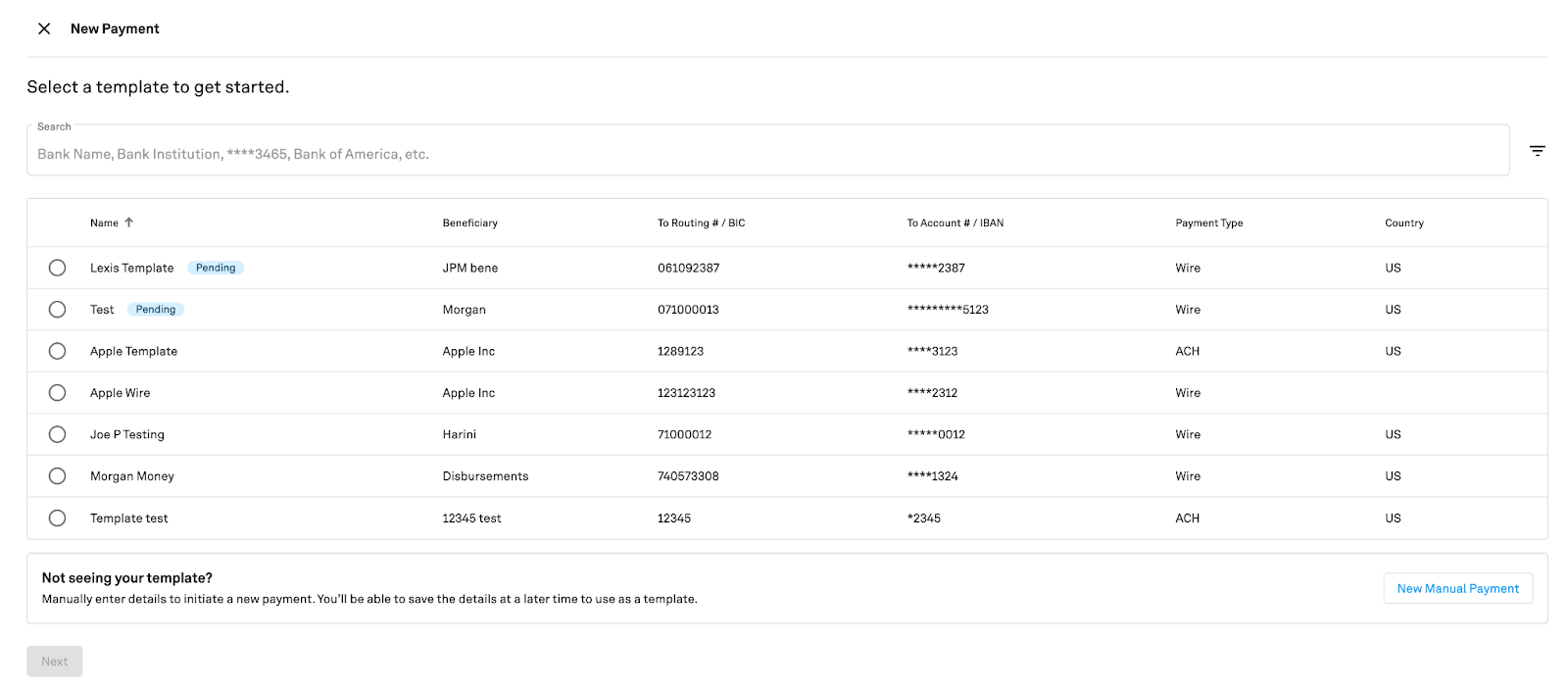Choose the Morgan Money radio button
1568x691 pixels.
tap(58, 476)
